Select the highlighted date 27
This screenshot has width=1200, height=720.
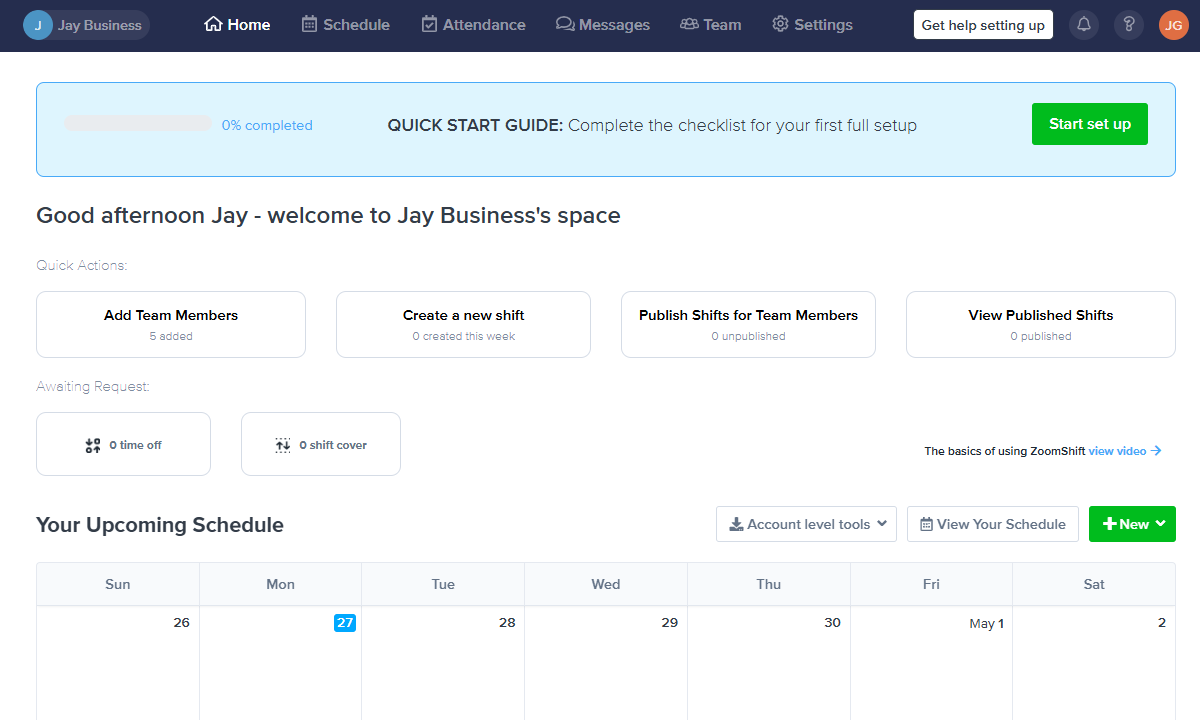tap(345, 622)
